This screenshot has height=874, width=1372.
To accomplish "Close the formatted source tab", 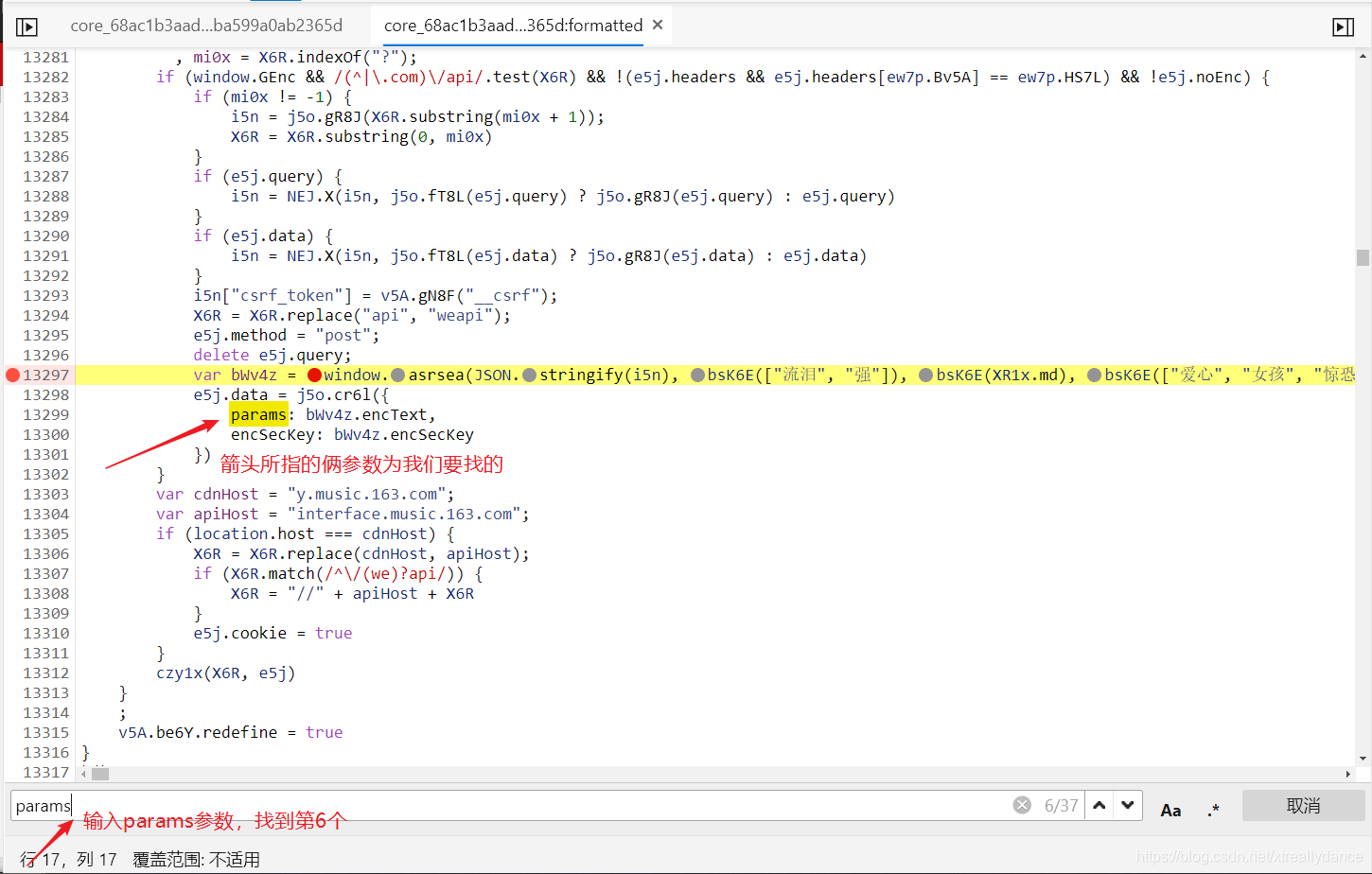I will (658, 25).
